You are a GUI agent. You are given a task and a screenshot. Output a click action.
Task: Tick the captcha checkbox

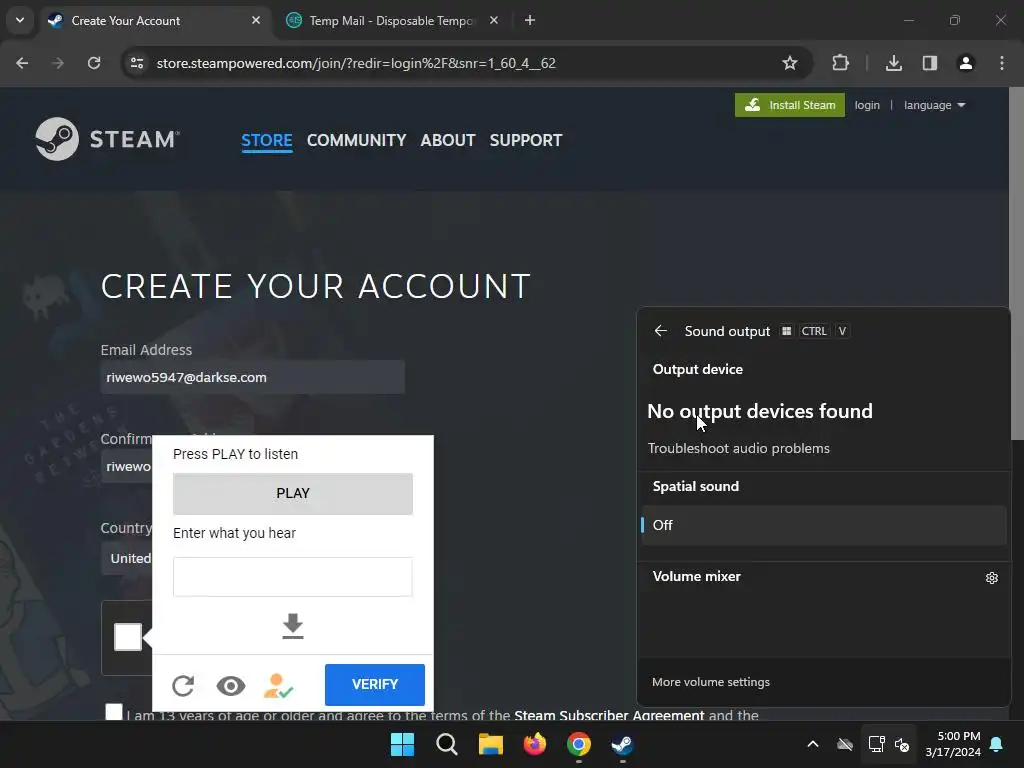coord(128,637)
